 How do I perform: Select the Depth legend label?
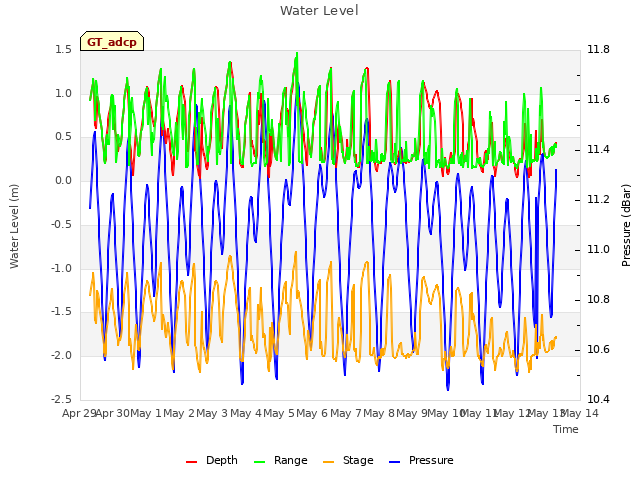click(x=222, y=460)
